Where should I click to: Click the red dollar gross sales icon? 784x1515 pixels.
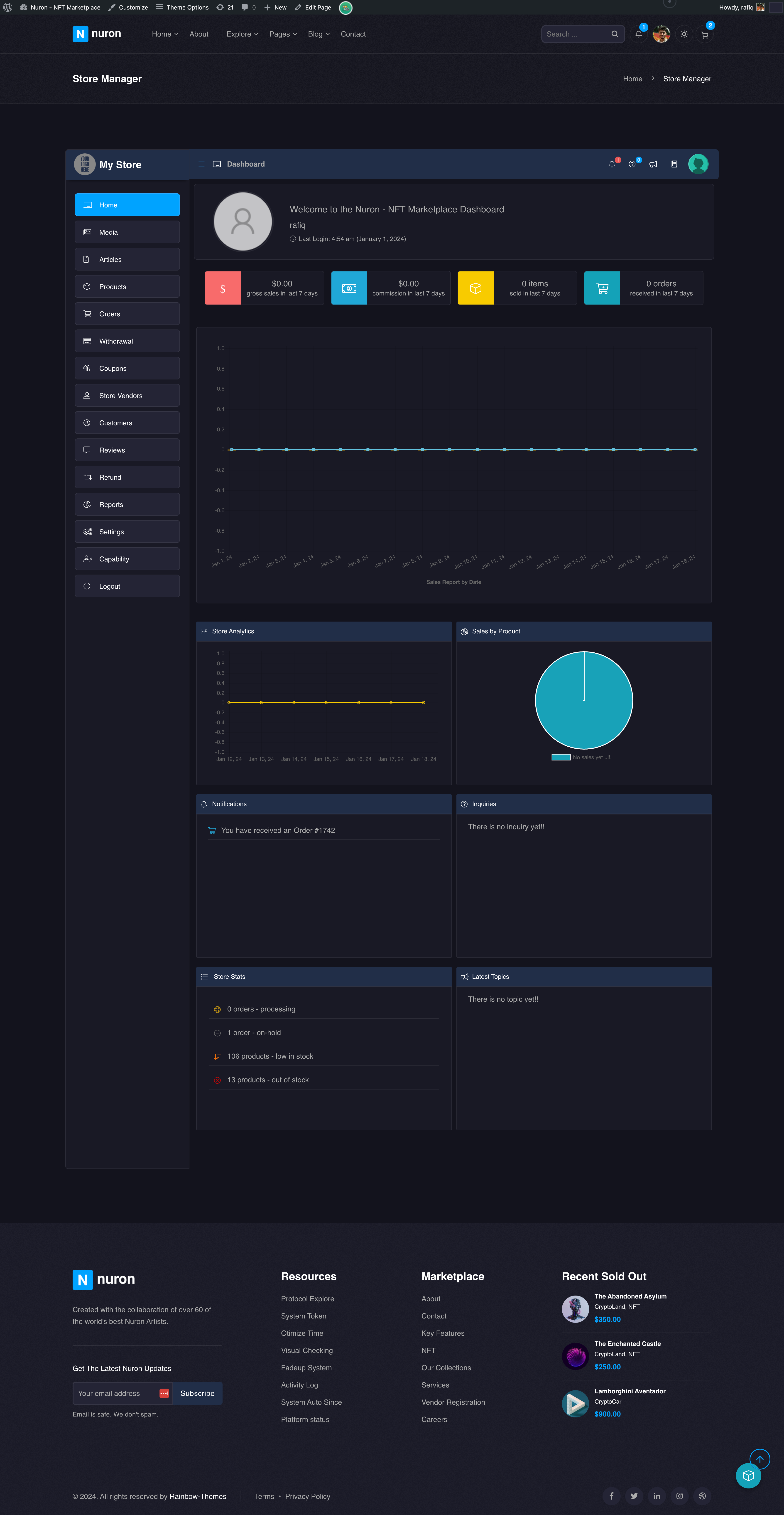(x=223, y=288)
